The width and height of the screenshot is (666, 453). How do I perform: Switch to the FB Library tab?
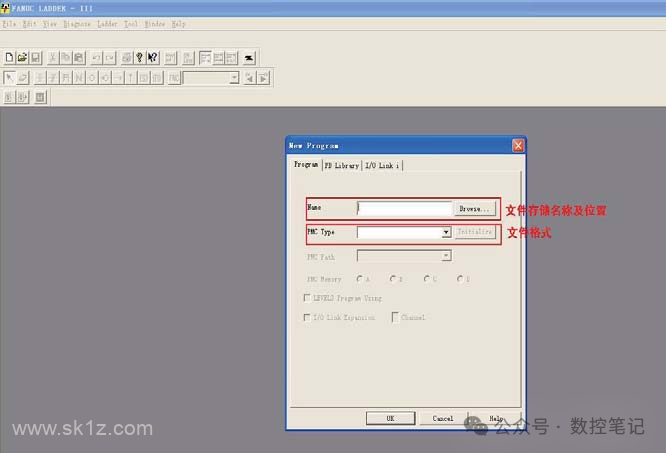pyautogui.click(x=342, y=165)
